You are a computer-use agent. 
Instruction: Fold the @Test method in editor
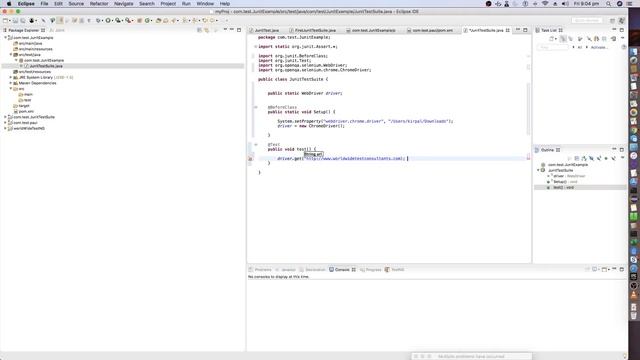click(x=256, y=144)
